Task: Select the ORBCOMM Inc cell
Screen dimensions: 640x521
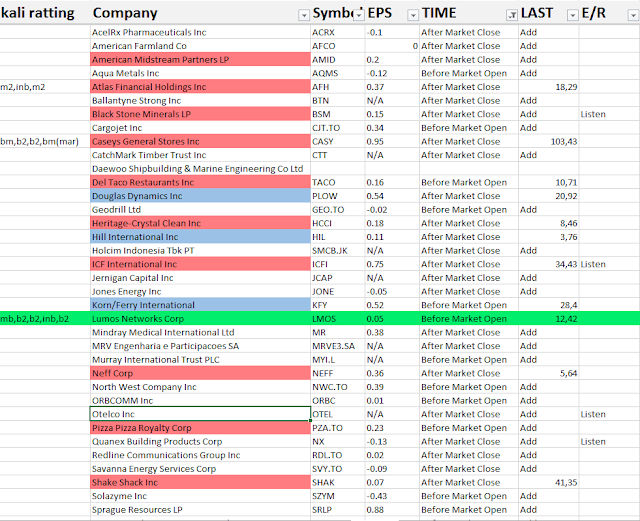Action: click(x=200, y=401)
